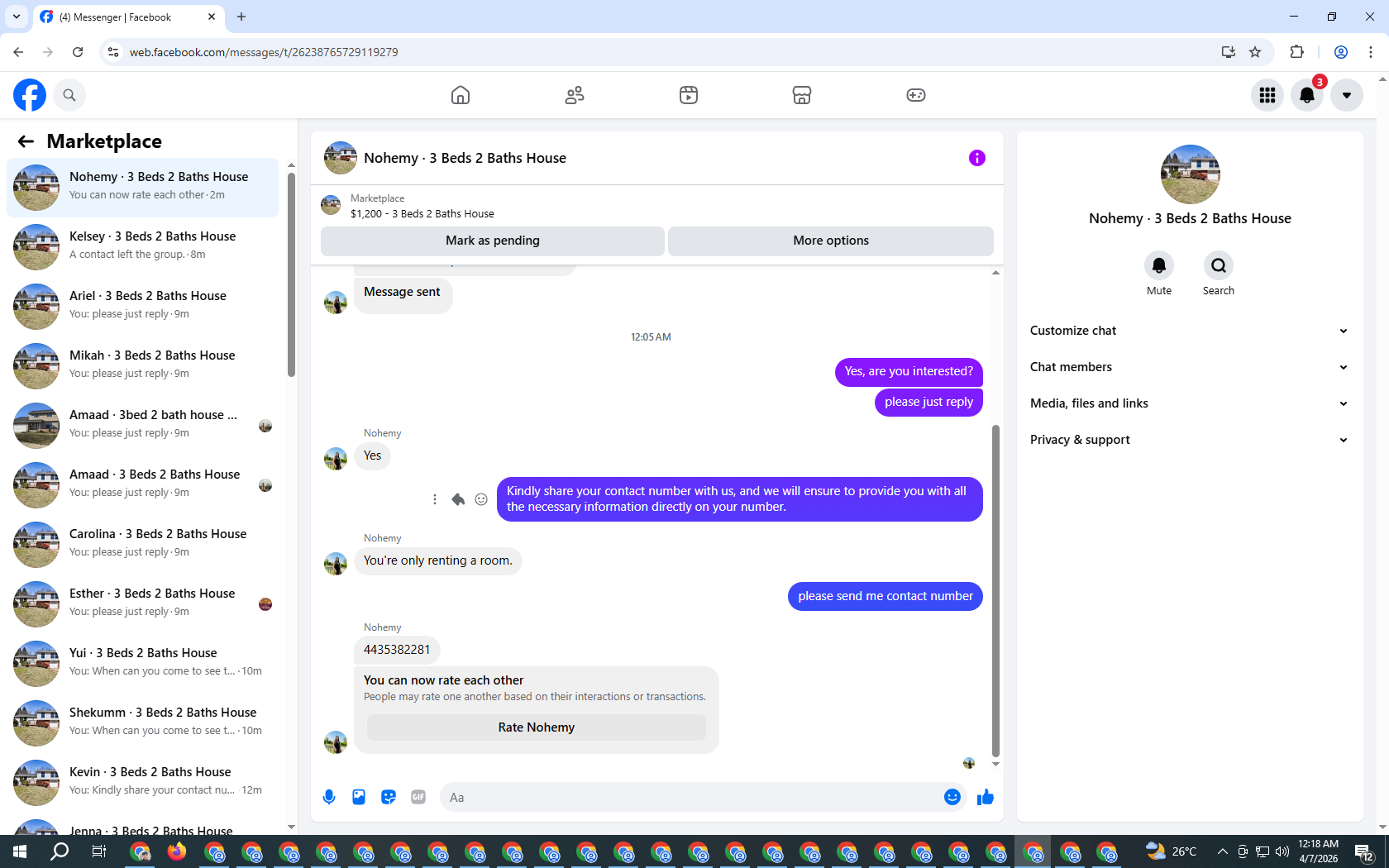Screen dimensions: 1389x868
Task: Open the Marketplace storefront icon
Action: point(802,95)
